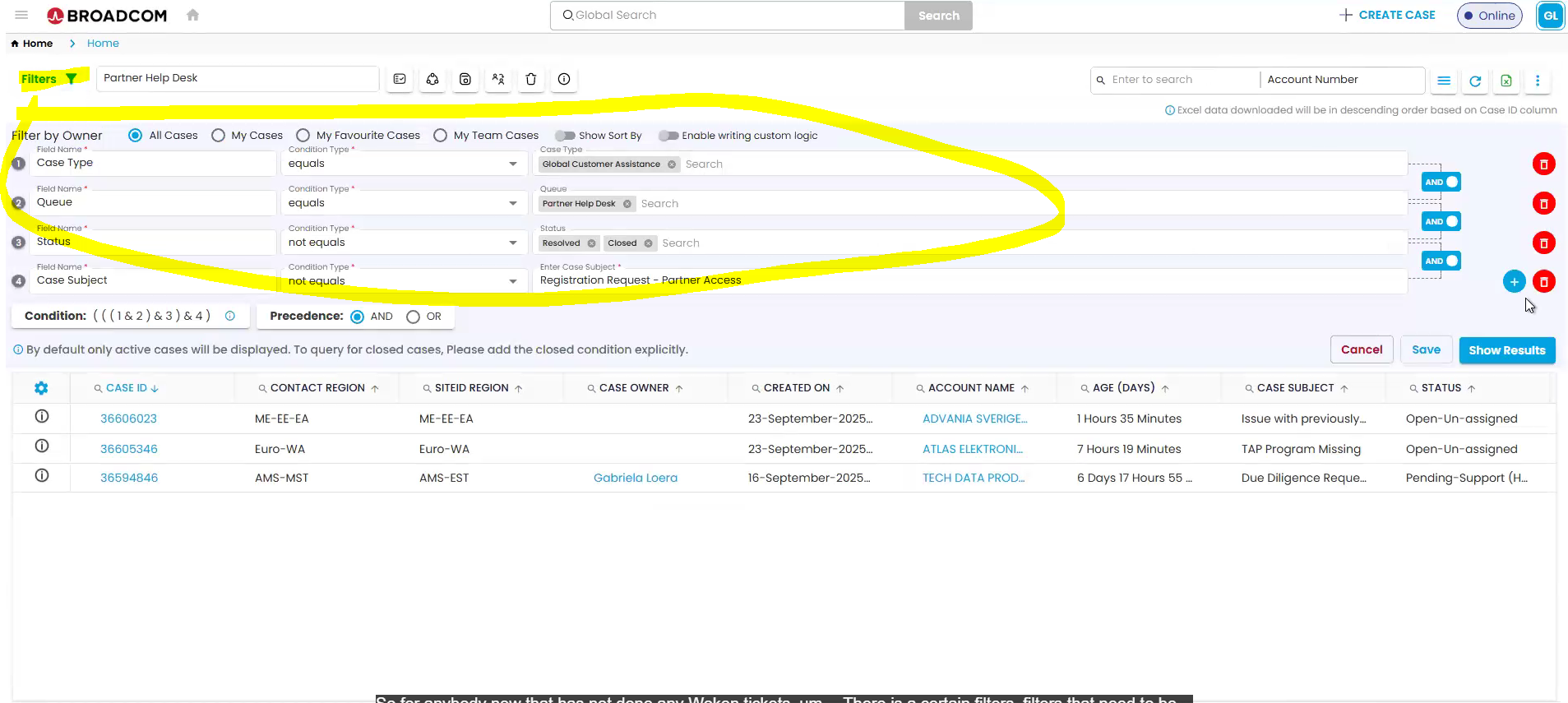This screenshot has height=703, width=1568.
Task: Click the GL user avatar
Action: 1550,16
